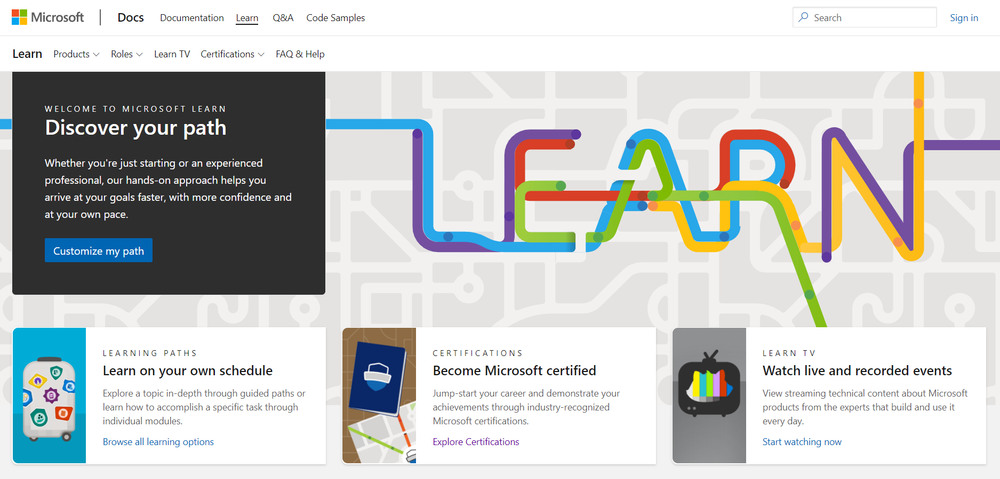Image resolution: width=1000 pixels, height=479 pixels.
Task: Click the Become Microsoft certified heading
Action: tap(514, 371)
